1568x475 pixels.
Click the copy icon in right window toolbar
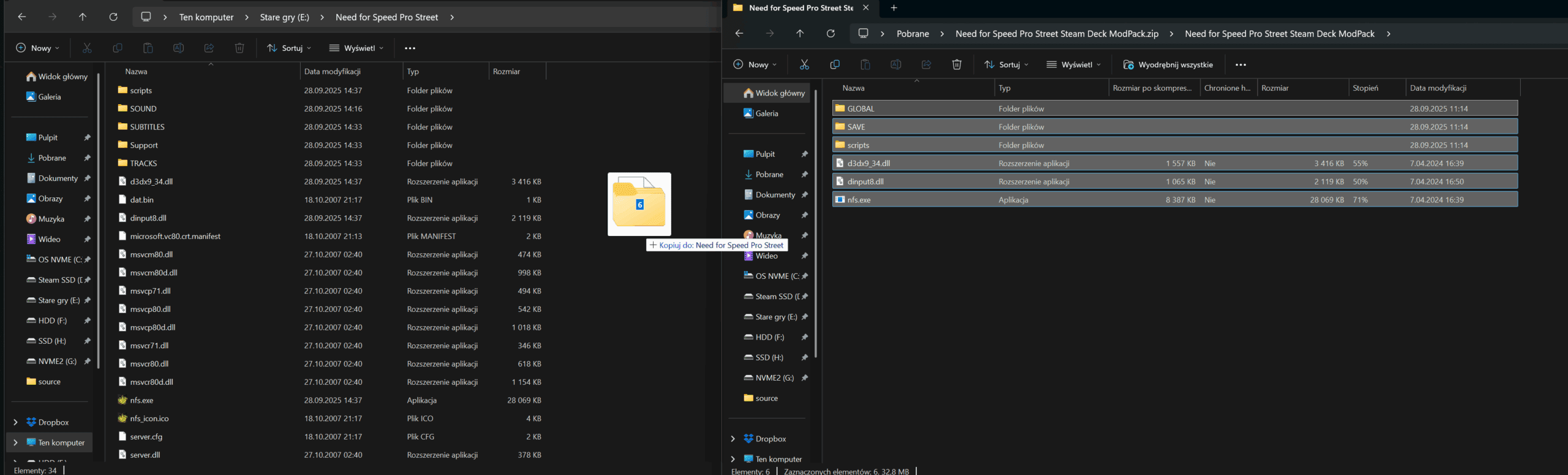pyautogui.click(x=834, y=64)
